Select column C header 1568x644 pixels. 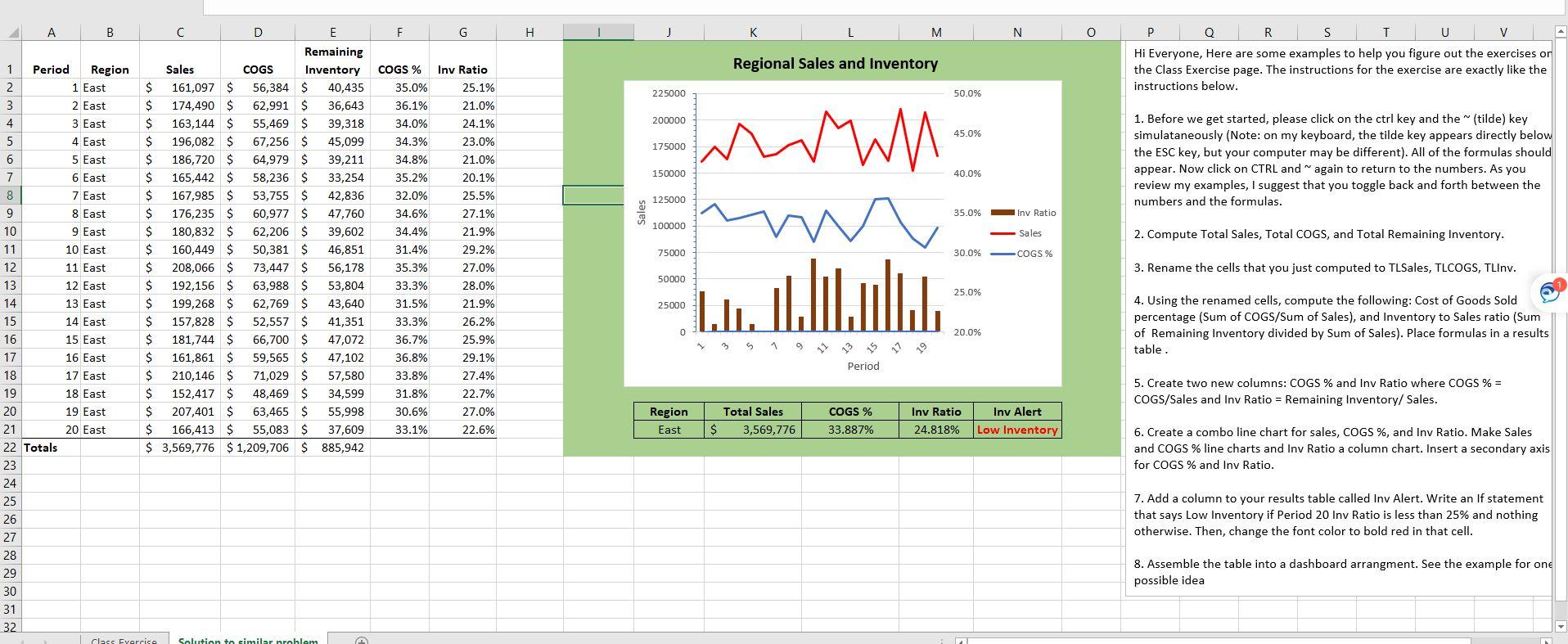coord(179,33)
